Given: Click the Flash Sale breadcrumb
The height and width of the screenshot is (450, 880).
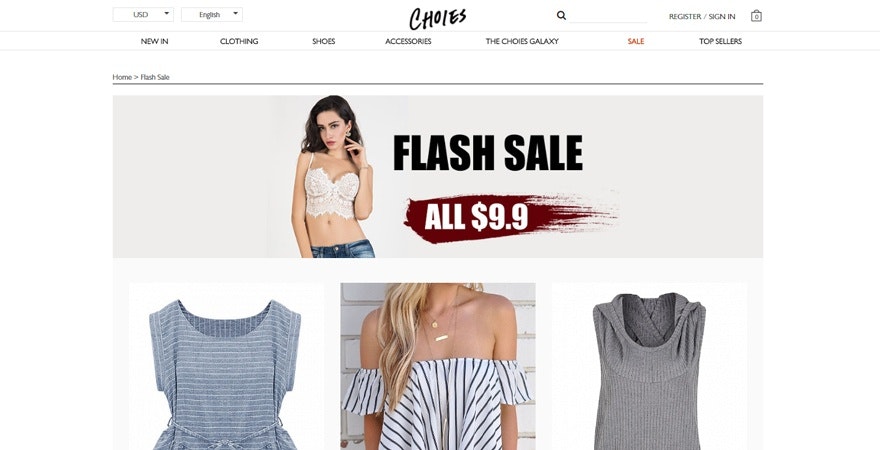Looking at the screenshot, I should 155,77.
